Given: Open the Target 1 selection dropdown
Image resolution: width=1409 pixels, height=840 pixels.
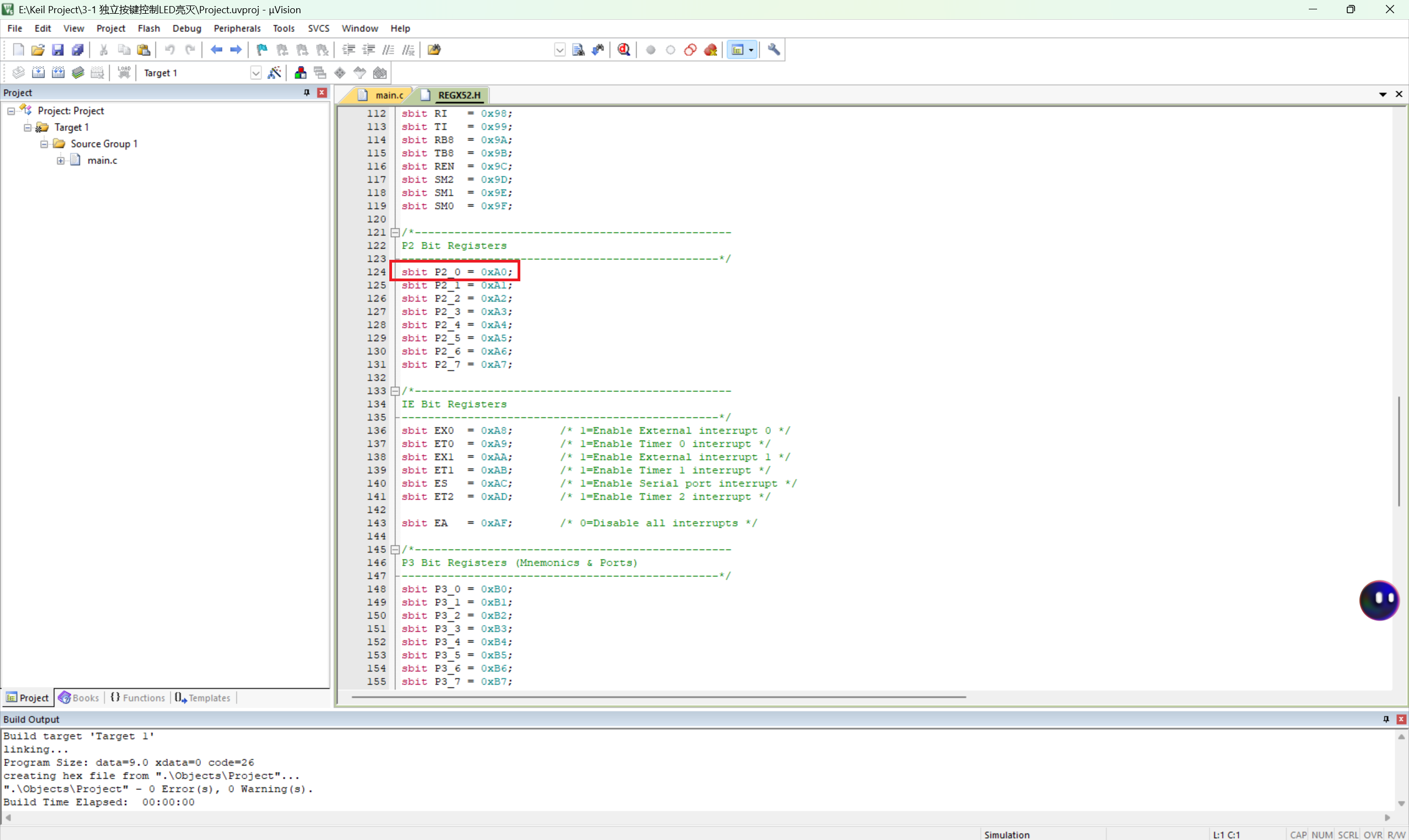Looking at the screenshot, I should 255,73.
